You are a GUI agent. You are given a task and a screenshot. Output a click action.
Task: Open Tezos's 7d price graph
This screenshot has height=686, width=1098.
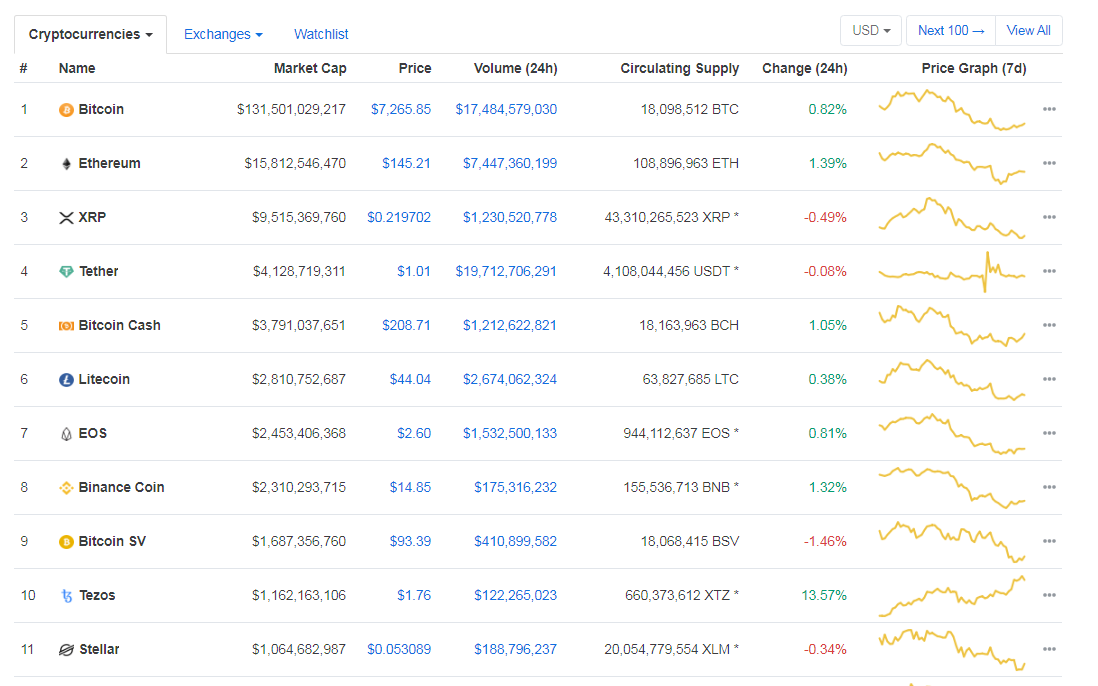[x=952, y=596]
